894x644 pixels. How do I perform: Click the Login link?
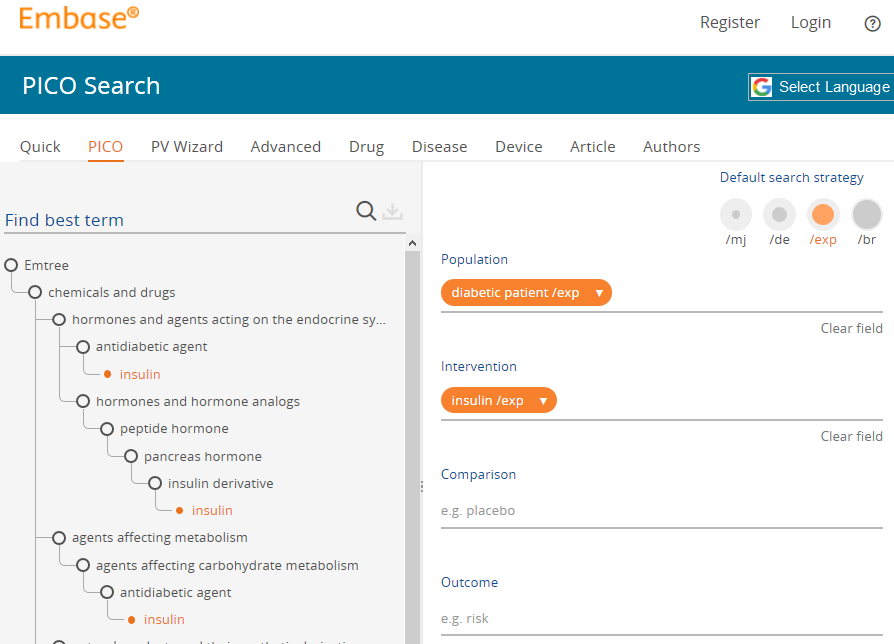811,23
